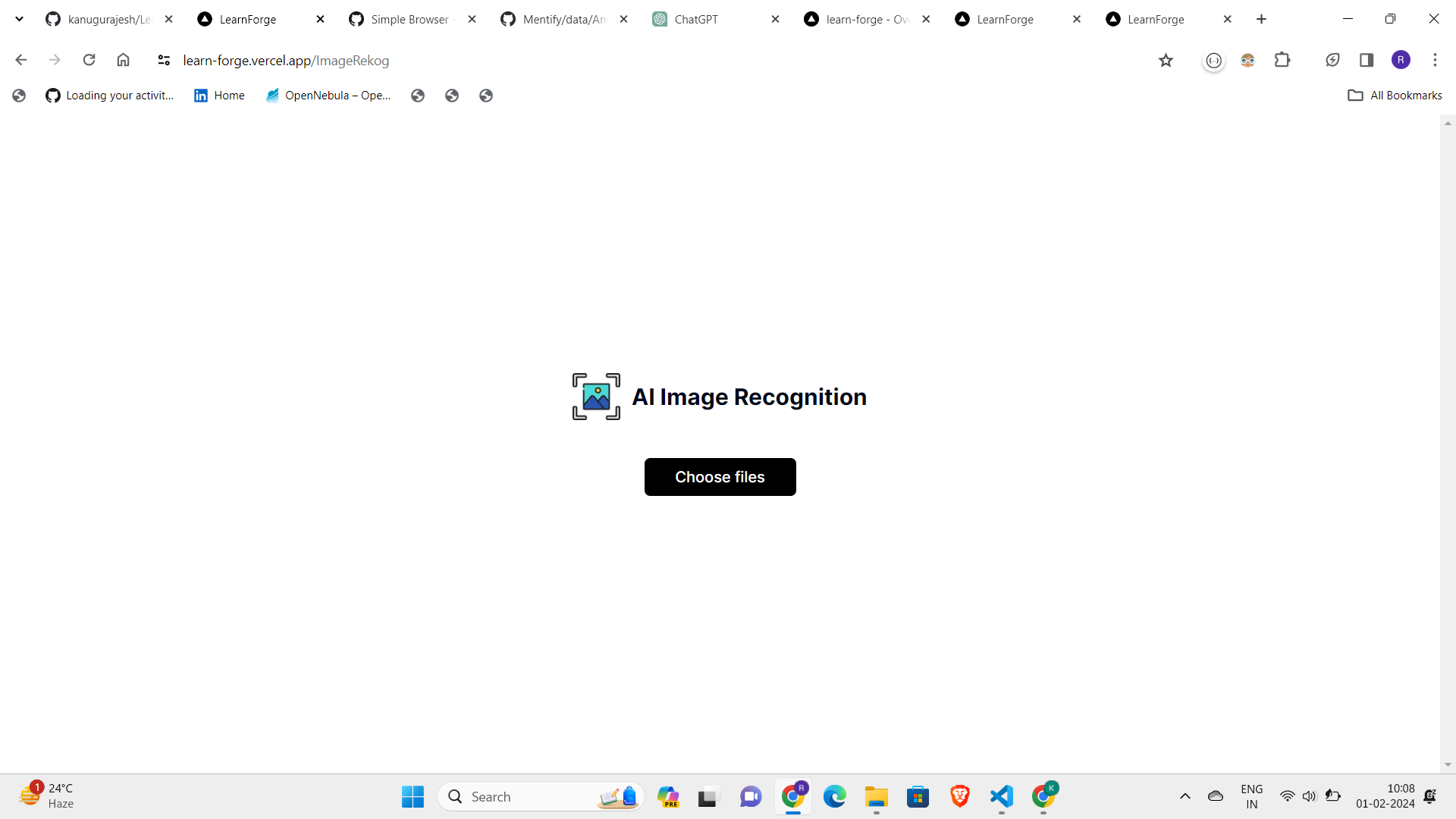1456x819 pixels.
Task: Reload the current page
Action: tap(89, 60)
